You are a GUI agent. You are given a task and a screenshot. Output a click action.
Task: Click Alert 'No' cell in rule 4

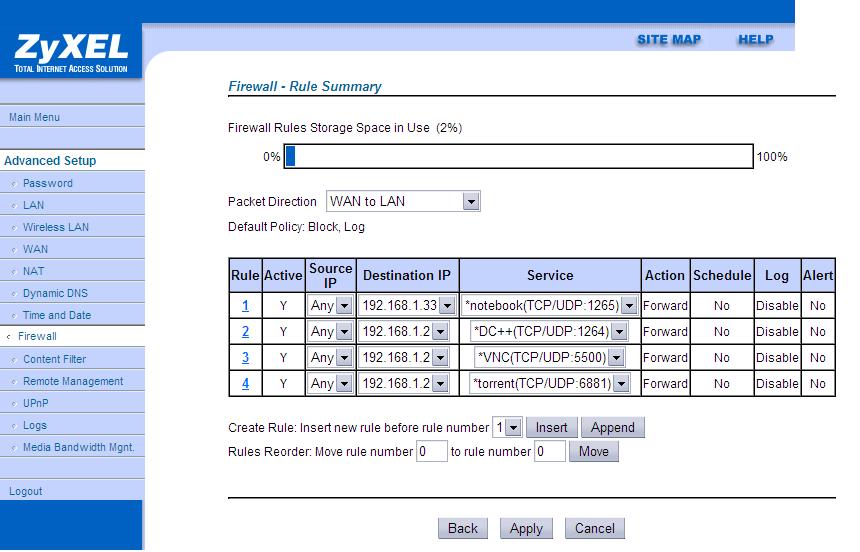[818, 384]
